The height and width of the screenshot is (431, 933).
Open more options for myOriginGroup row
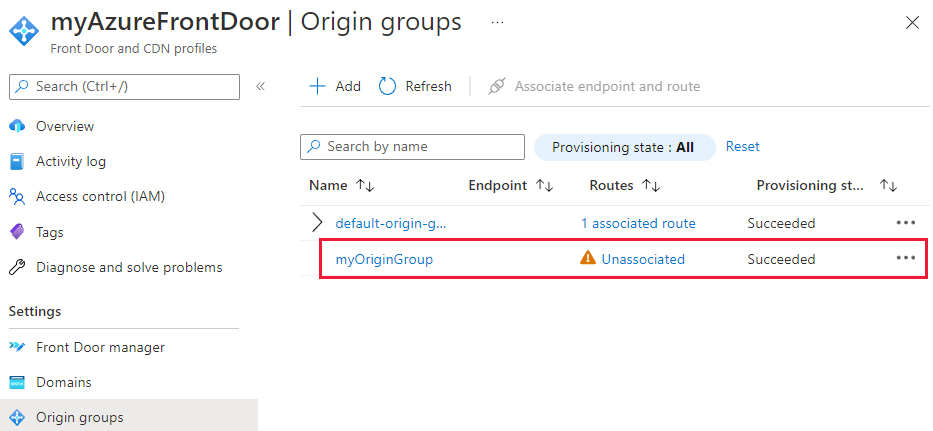[906, 258]
